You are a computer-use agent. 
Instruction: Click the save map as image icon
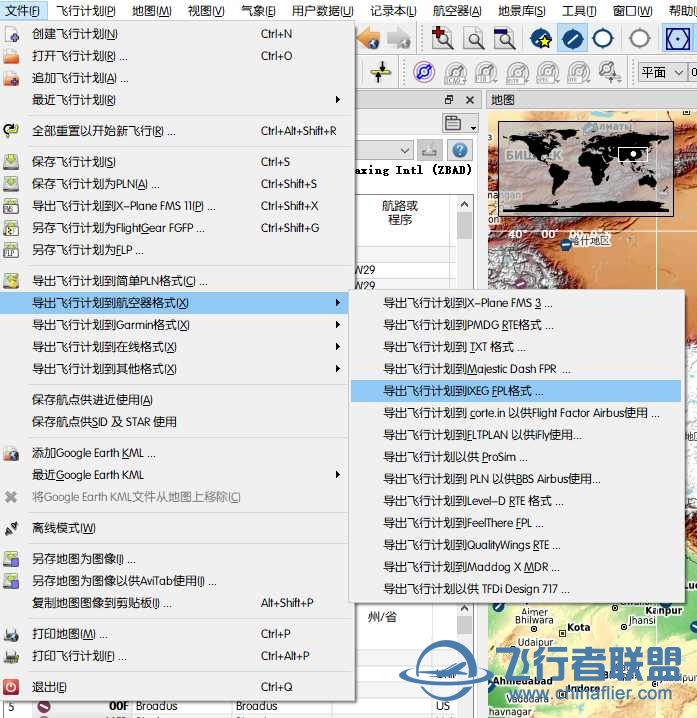click(x=11, y=559)
